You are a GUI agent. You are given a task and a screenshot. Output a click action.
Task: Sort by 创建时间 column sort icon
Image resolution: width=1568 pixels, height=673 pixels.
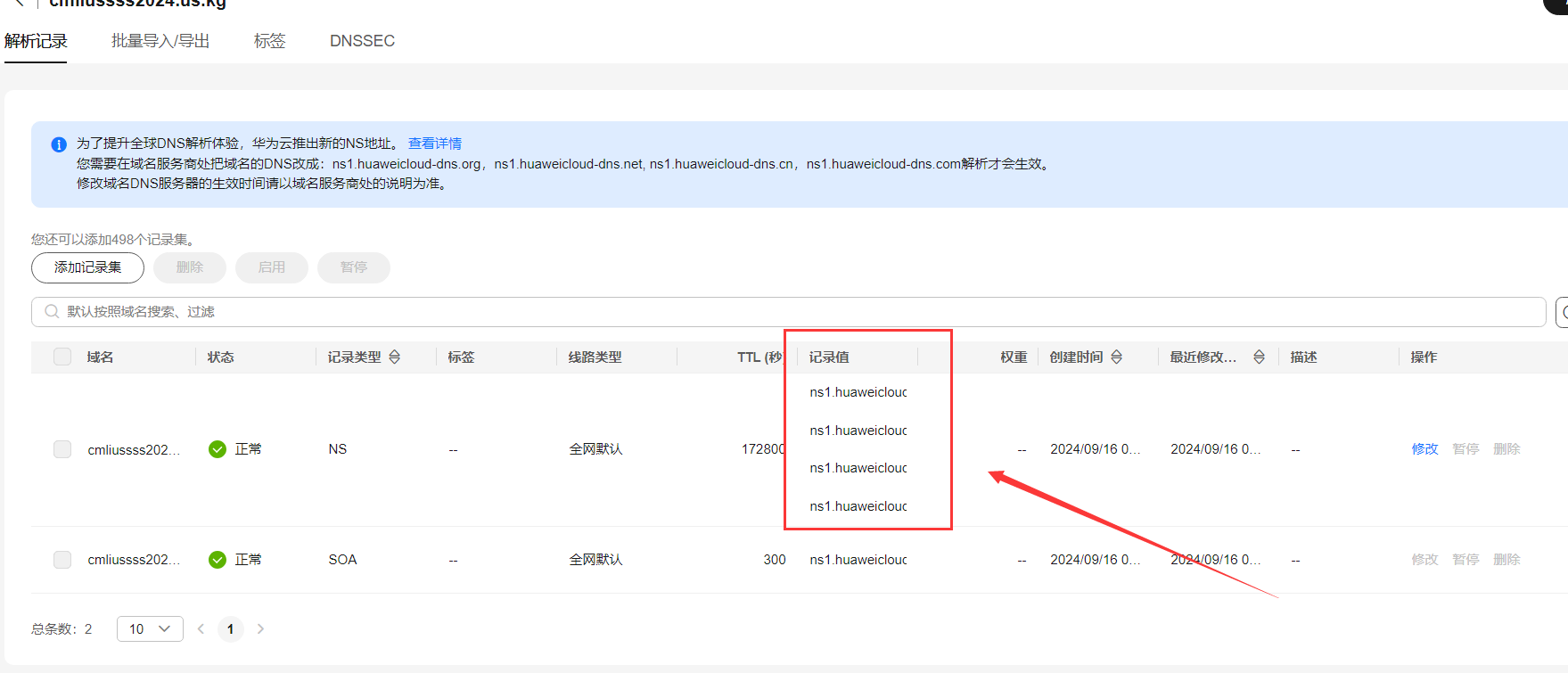tap(1116, 357)
